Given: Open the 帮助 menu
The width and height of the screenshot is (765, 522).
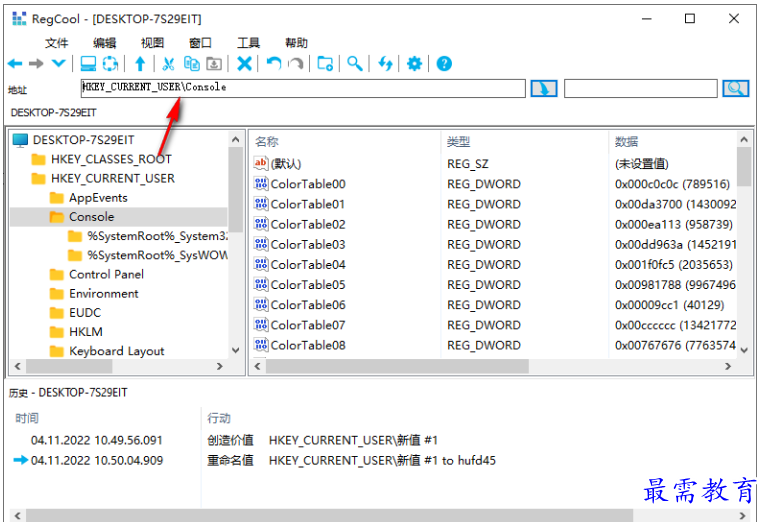Looking at the screenshot, I should click(296, 43).
